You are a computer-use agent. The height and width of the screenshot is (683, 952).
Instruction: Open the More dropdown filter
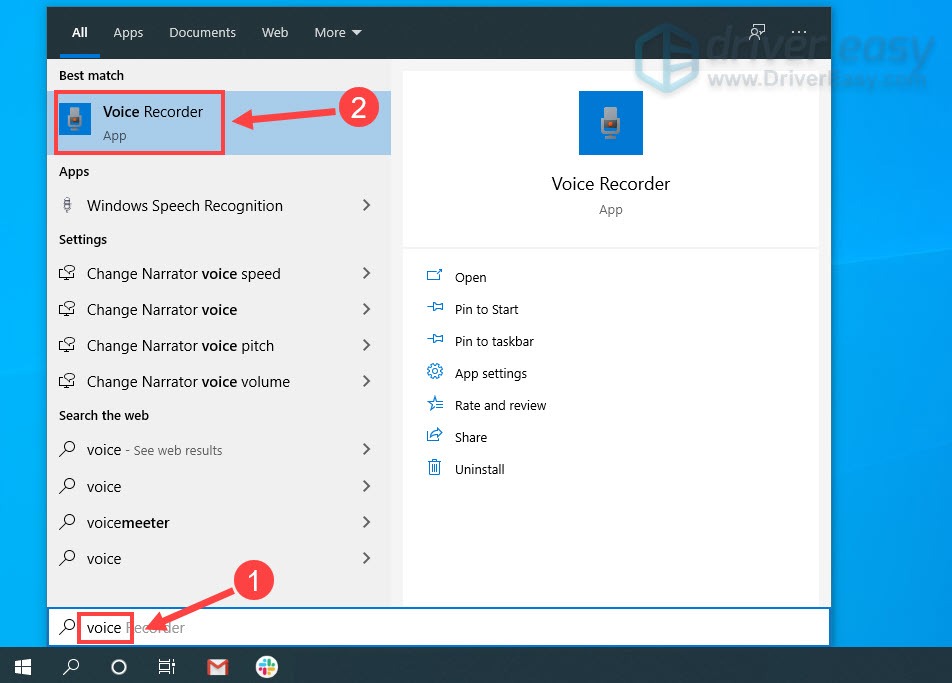tap(337, 32)
